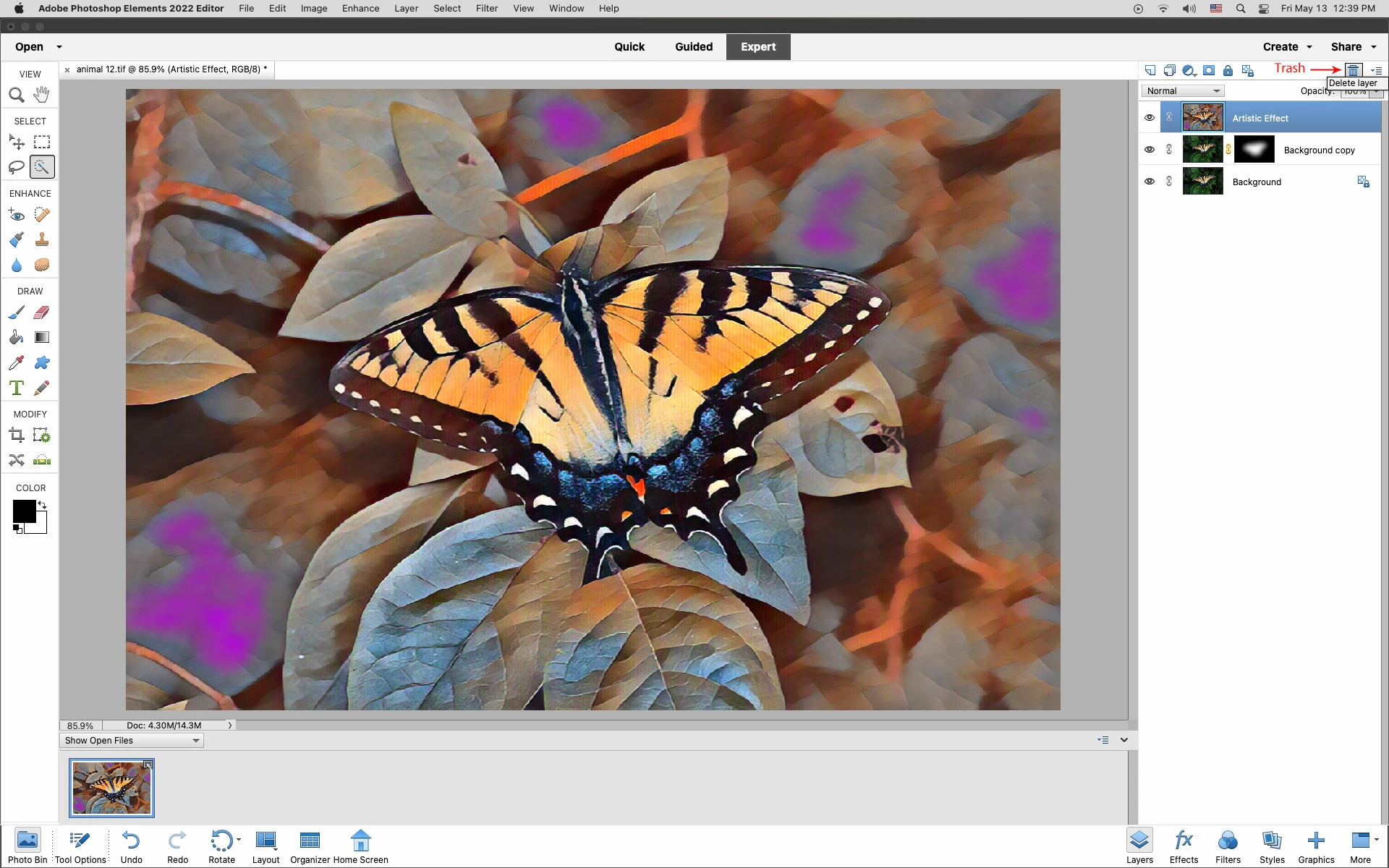Open the Normal blend mode dropdown
The width and height of the screenshot is (1389, 868).
click(x=1183, y=91)
